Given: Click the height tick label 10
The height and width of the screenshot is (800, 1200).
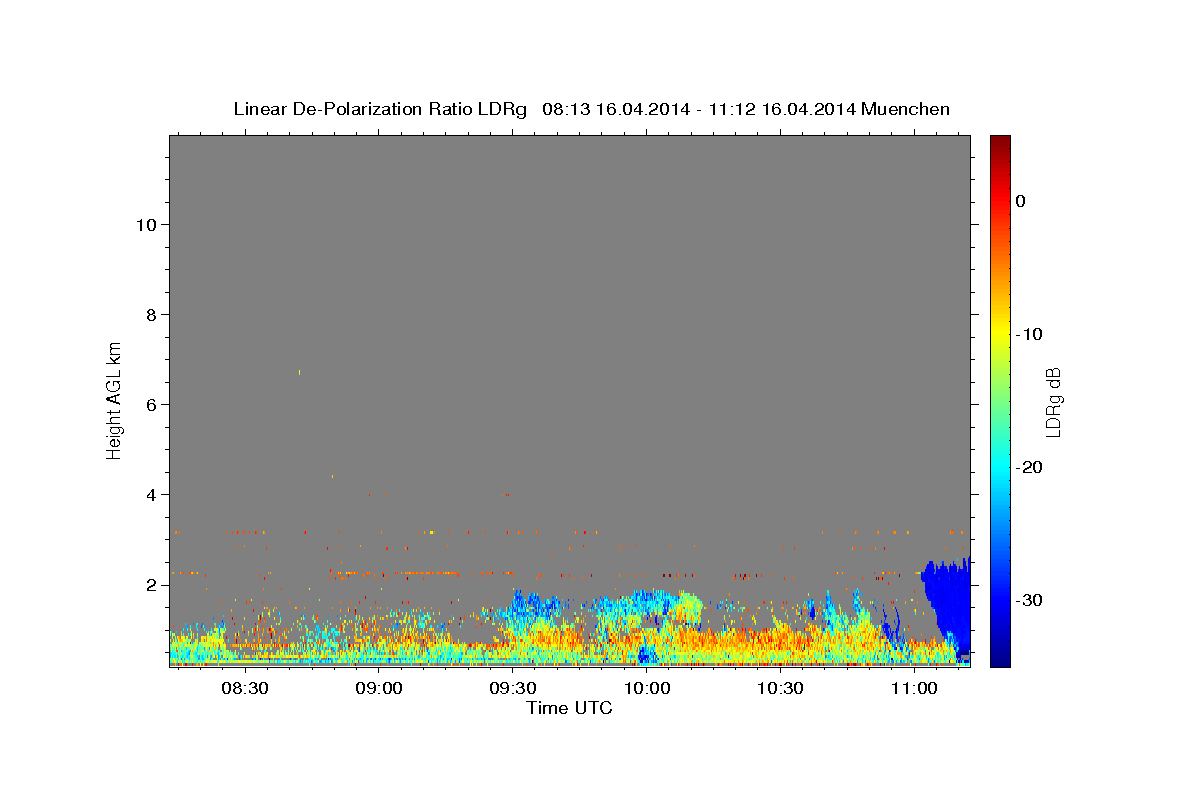Looking at the screenshot, I should point(146,225).
